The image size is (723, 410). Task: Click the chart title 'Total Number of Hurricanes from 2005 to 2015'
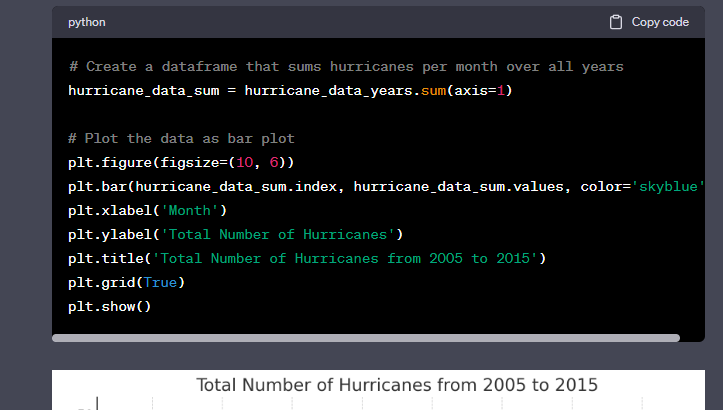397,385
